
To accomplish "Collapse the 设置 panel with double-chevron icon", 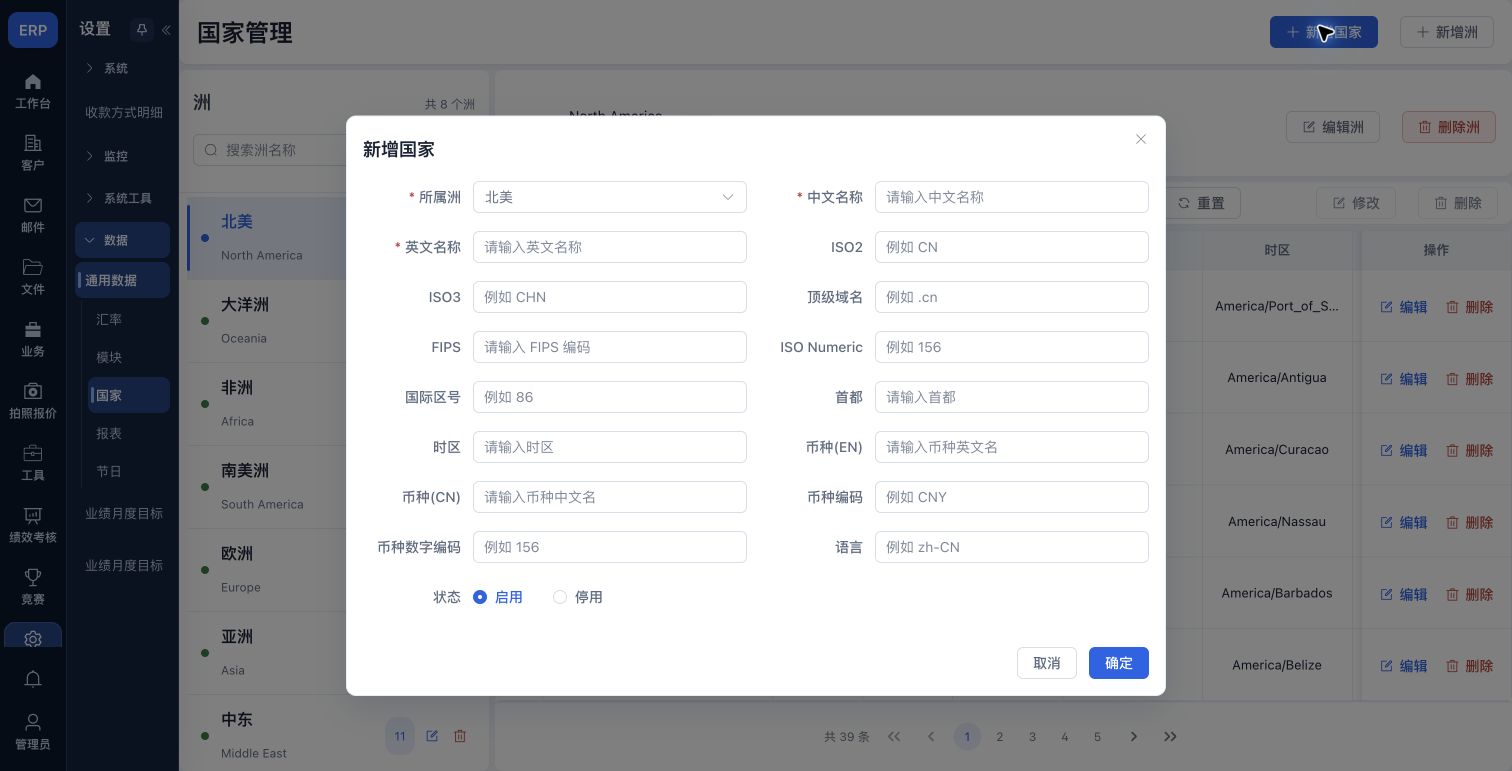I will click(x=166, y=30).
